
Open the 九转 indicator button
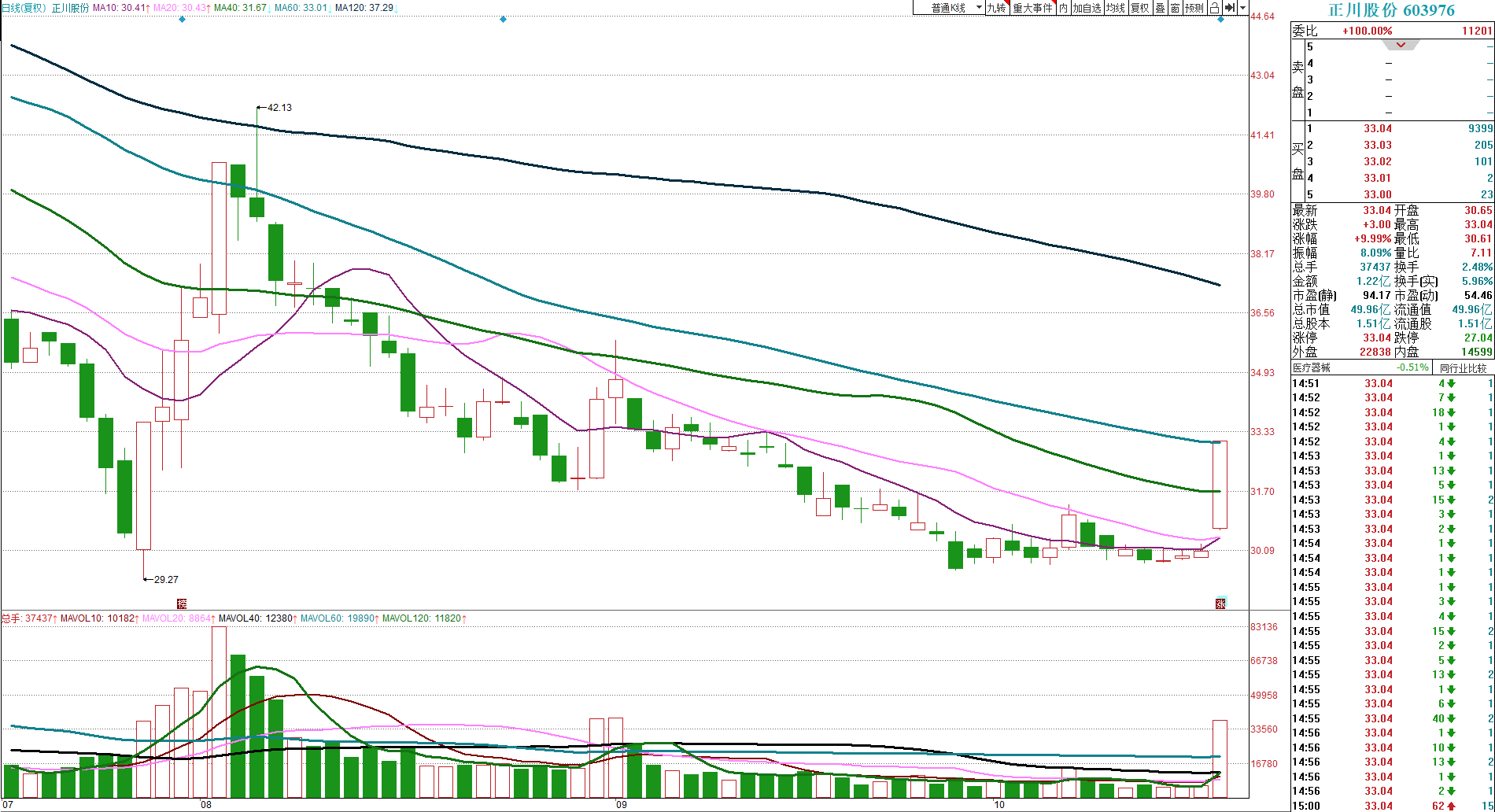(996, 8)
